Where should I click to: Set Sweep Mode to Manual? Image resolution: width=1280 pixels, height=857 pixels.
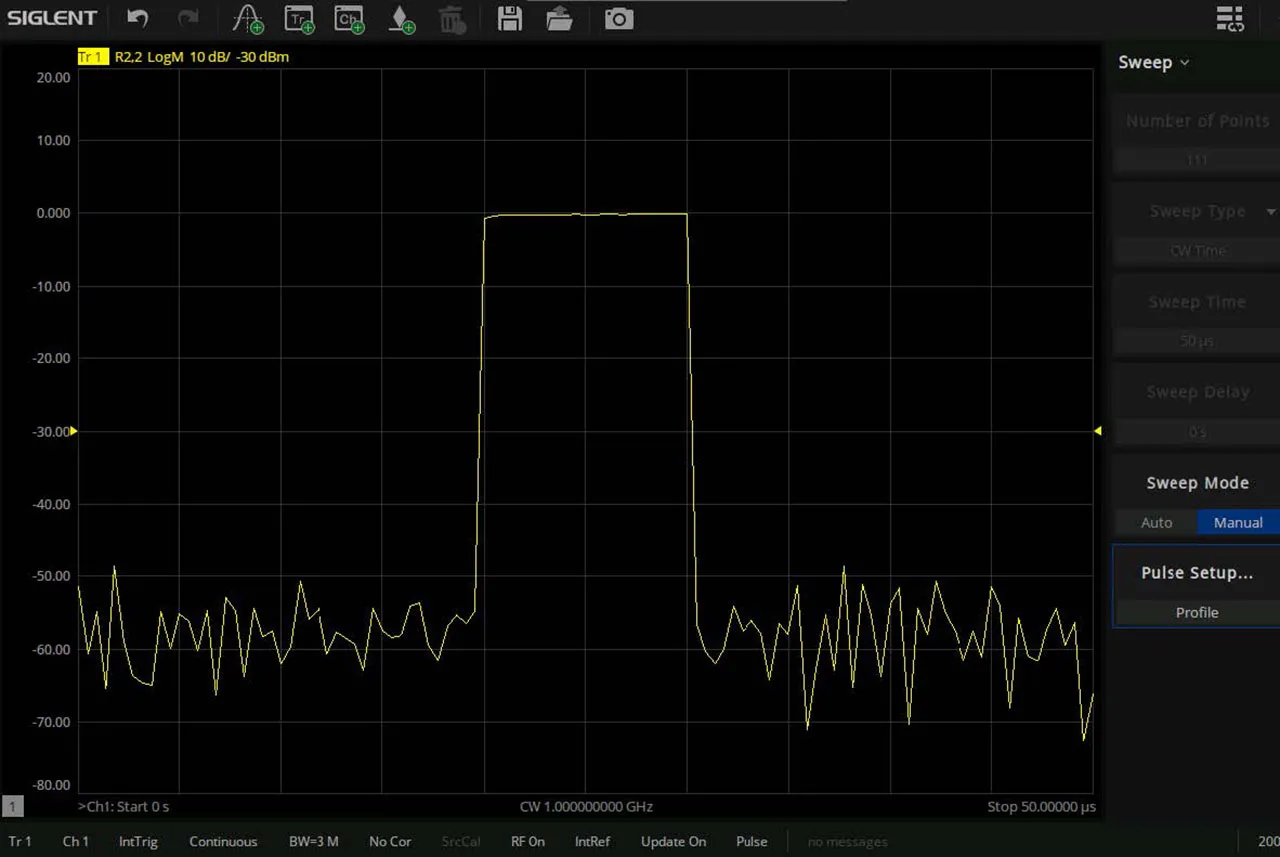click(x=1237, y=523)
